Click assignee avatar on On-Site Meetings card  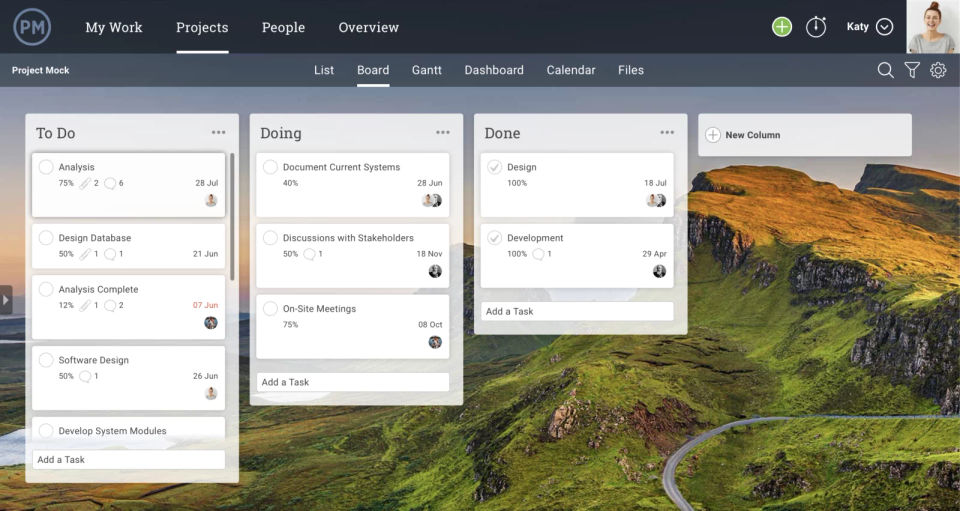click(x=435, y=342)
